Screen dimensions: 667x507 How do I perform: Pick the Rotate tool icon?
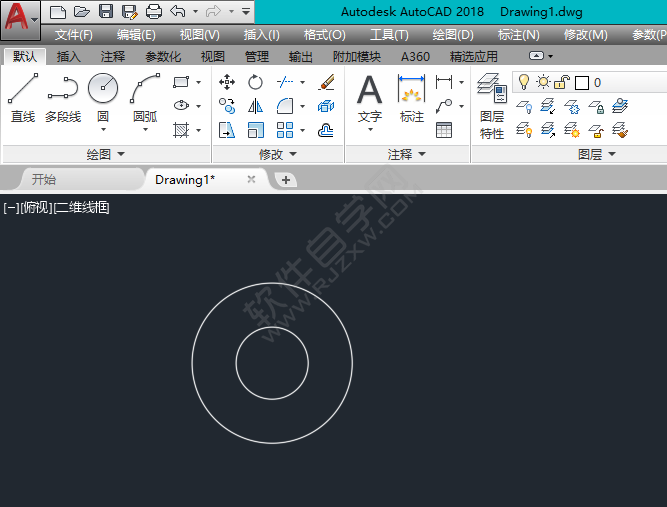[256, 82]
